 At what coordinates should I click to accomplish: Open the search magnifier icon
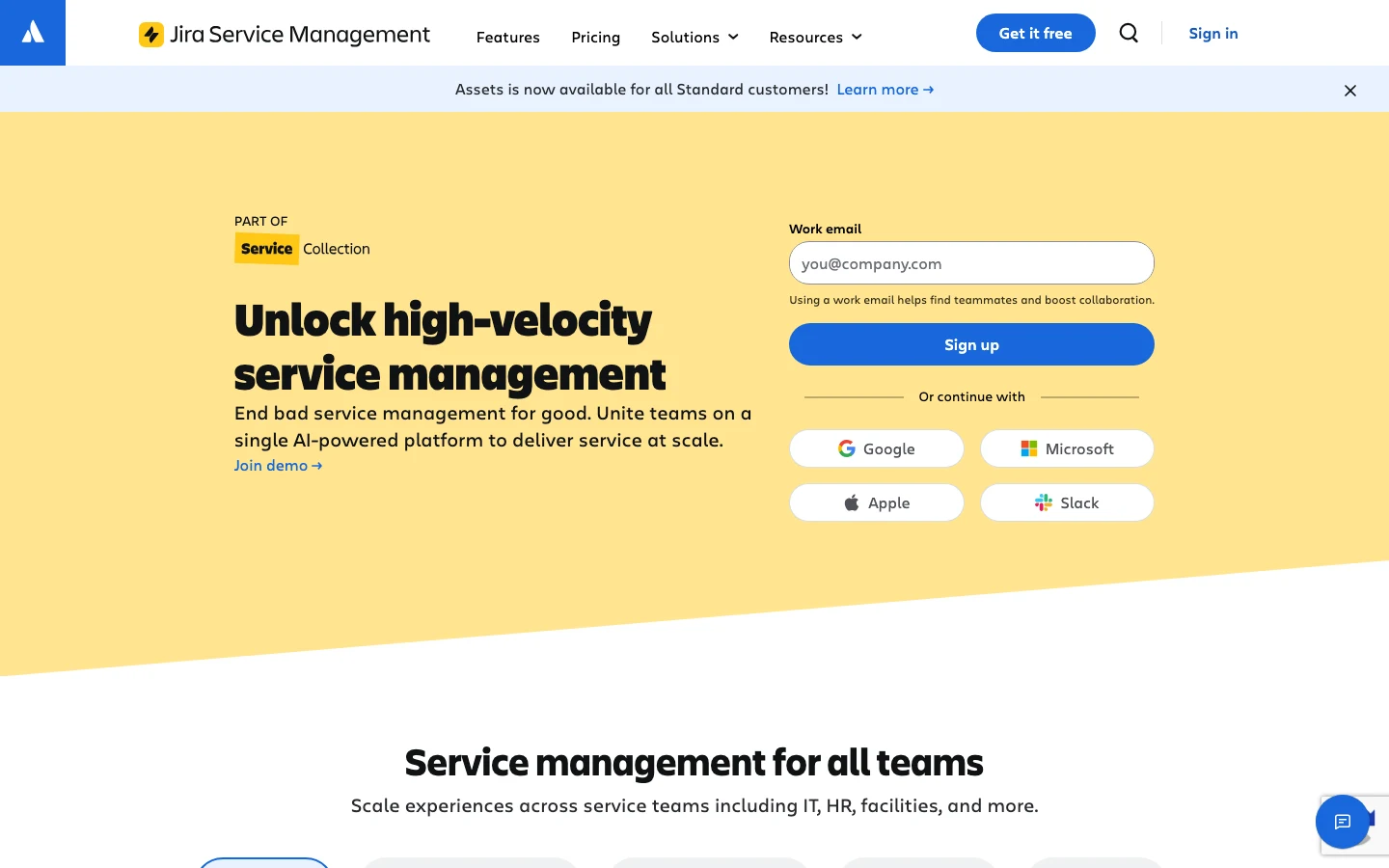click(1129, 33)
